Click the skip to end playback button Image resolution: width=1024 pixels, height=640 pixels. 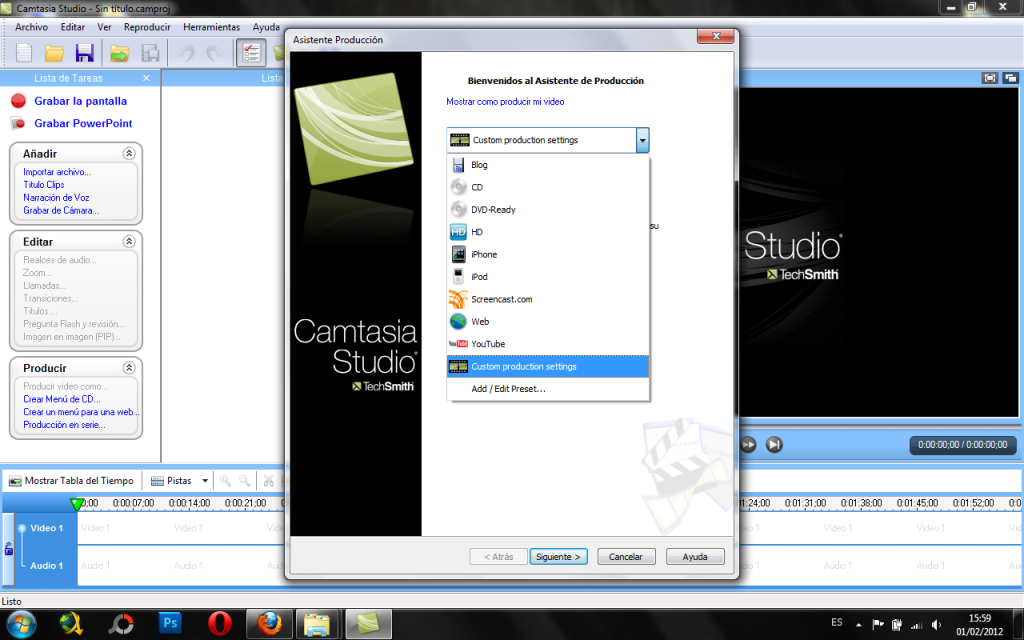(774, 445)
